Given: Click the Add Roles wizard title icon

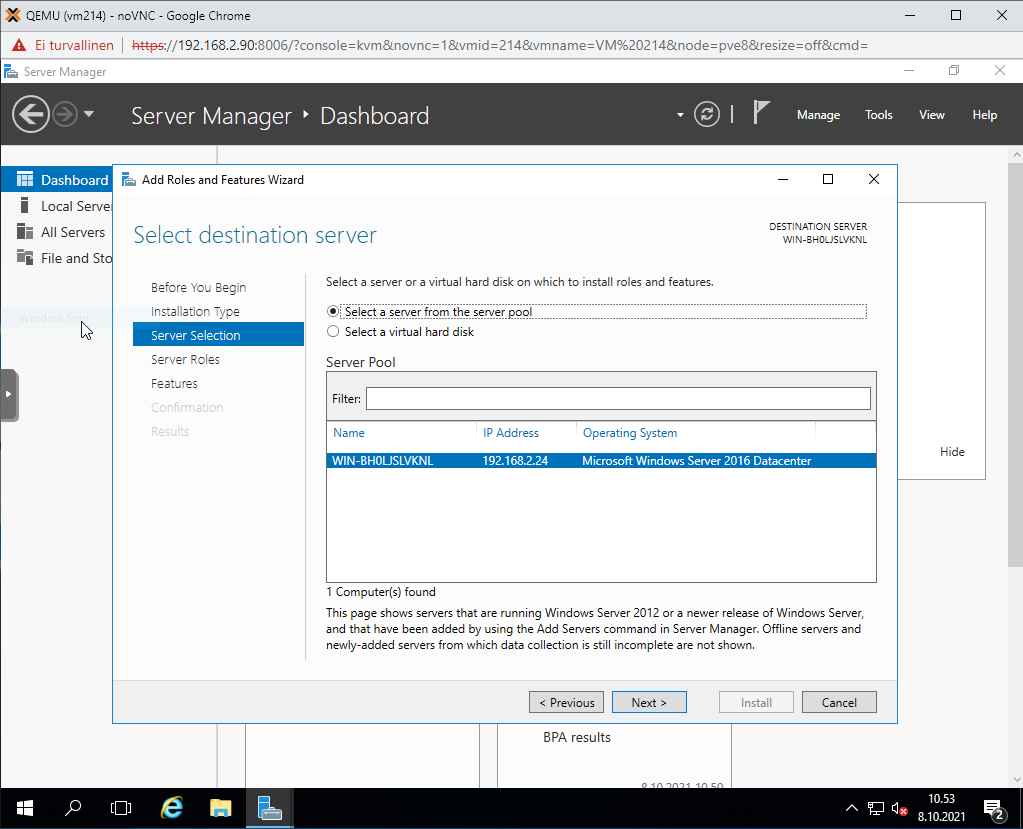Looking at the screenshot, I should [x=129, y=180].
